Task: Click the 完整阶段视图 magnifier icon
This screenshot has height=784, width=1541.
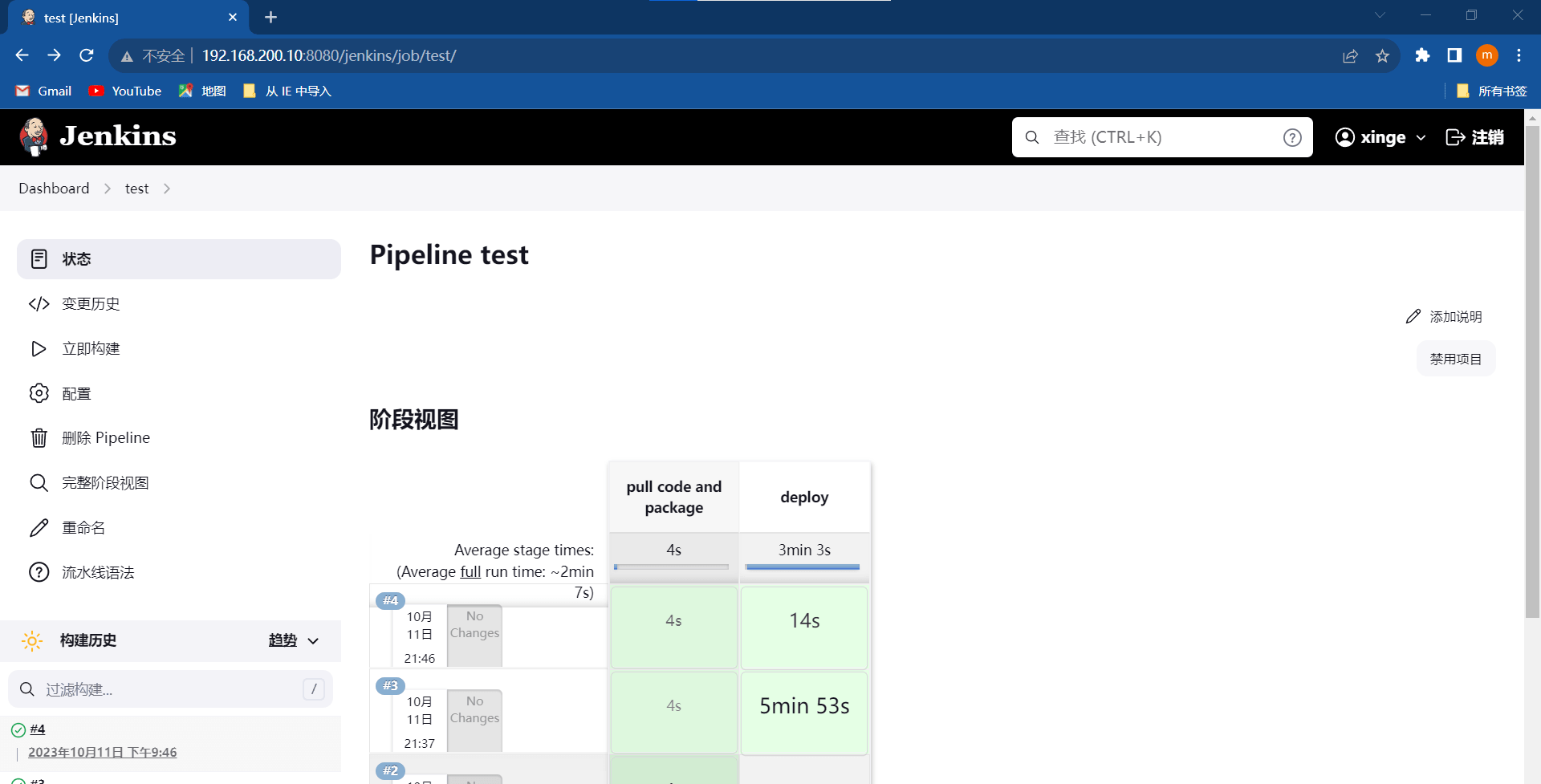Action: 39,483
